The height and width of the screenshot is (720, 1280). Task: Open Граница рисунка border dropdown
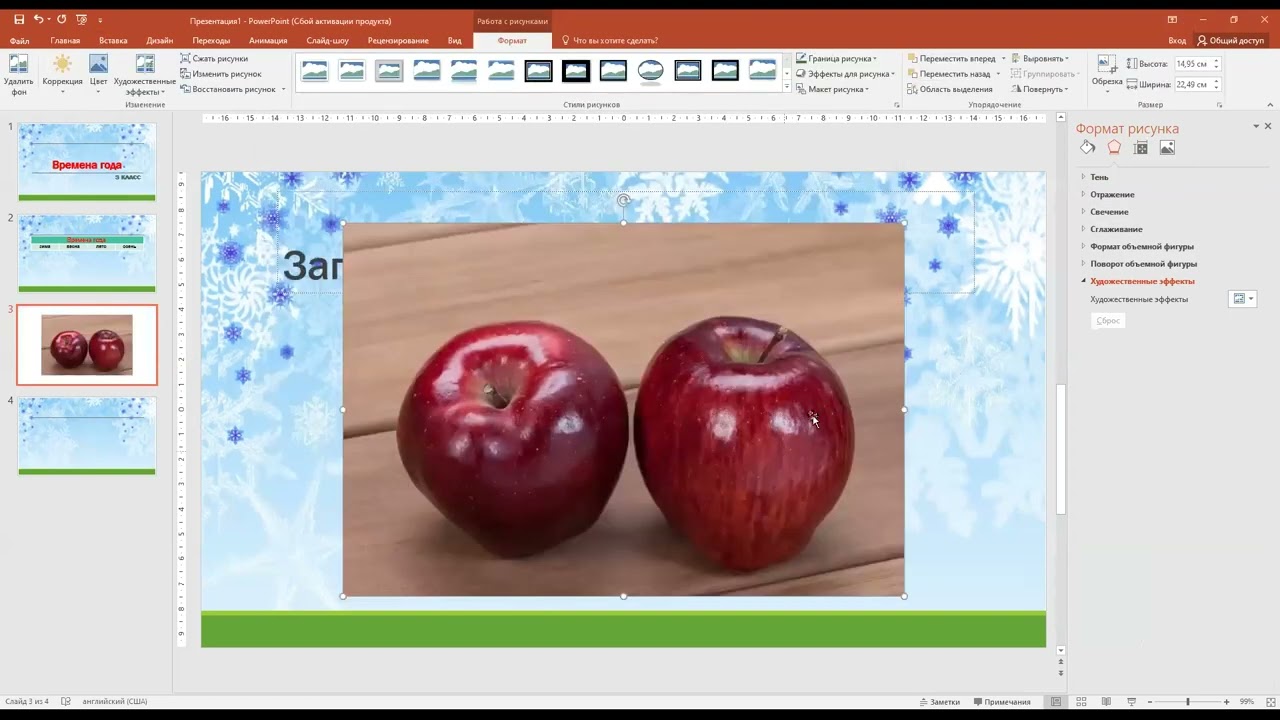coord(836,59)
